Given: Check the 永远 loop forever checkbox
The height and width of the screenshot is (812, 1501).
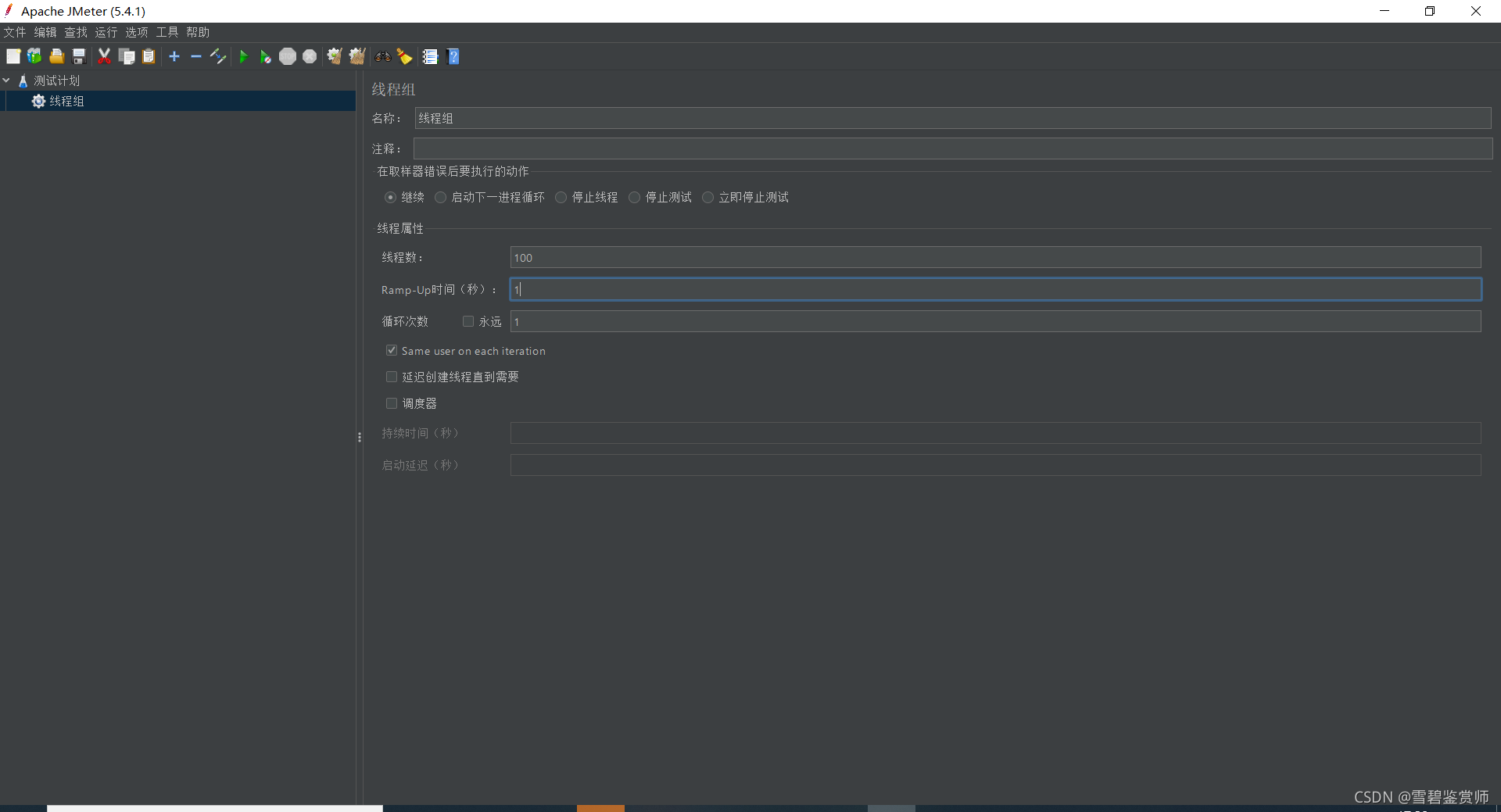Looking at the screenshot, I should (x=468, y=321).
